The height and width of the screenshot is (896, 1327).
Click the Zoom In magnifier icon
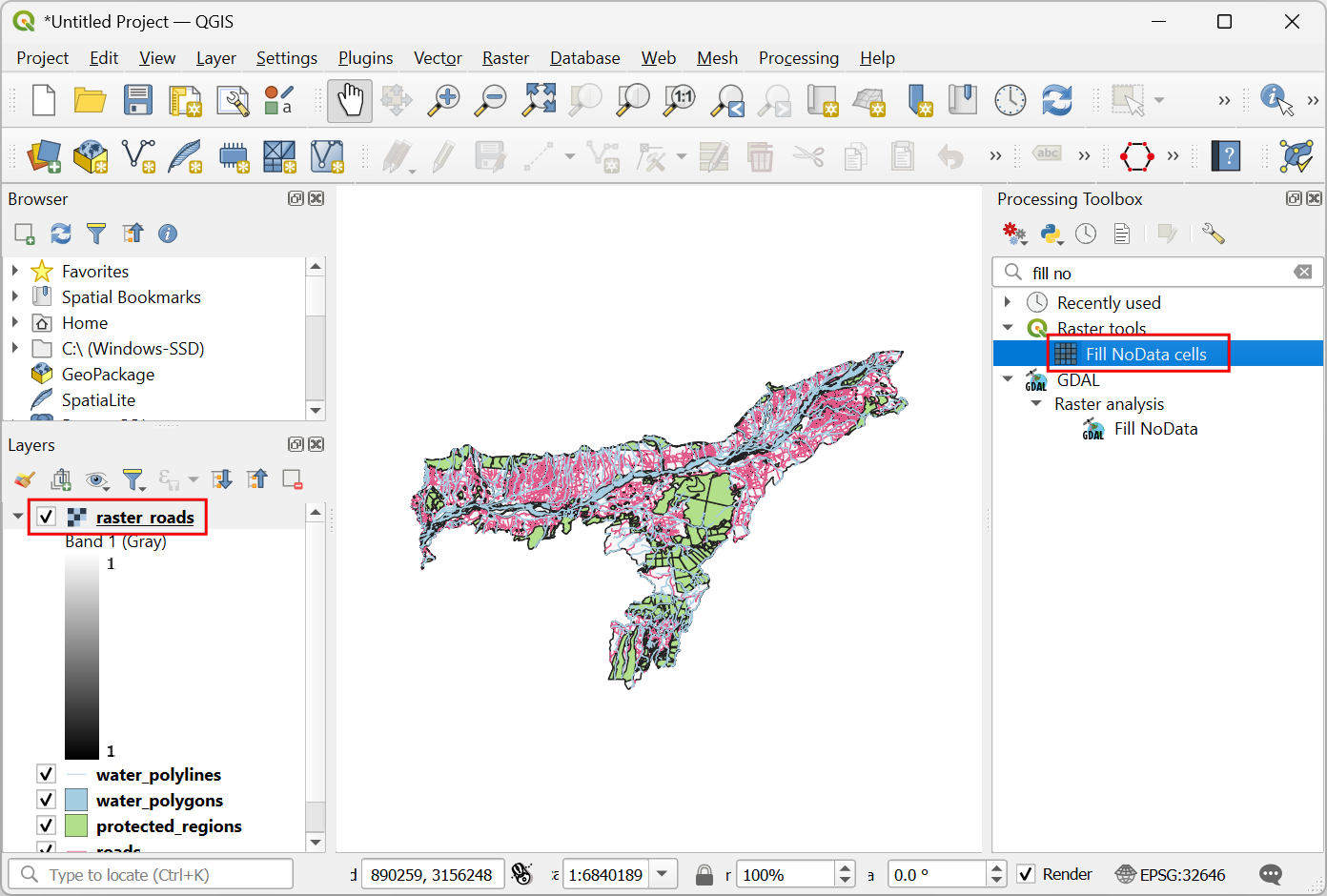[x=443, y=100]
